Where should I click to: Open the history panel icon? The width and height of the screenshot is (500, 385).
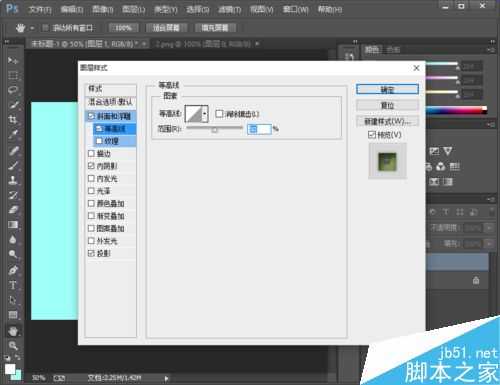pos(349,56)
